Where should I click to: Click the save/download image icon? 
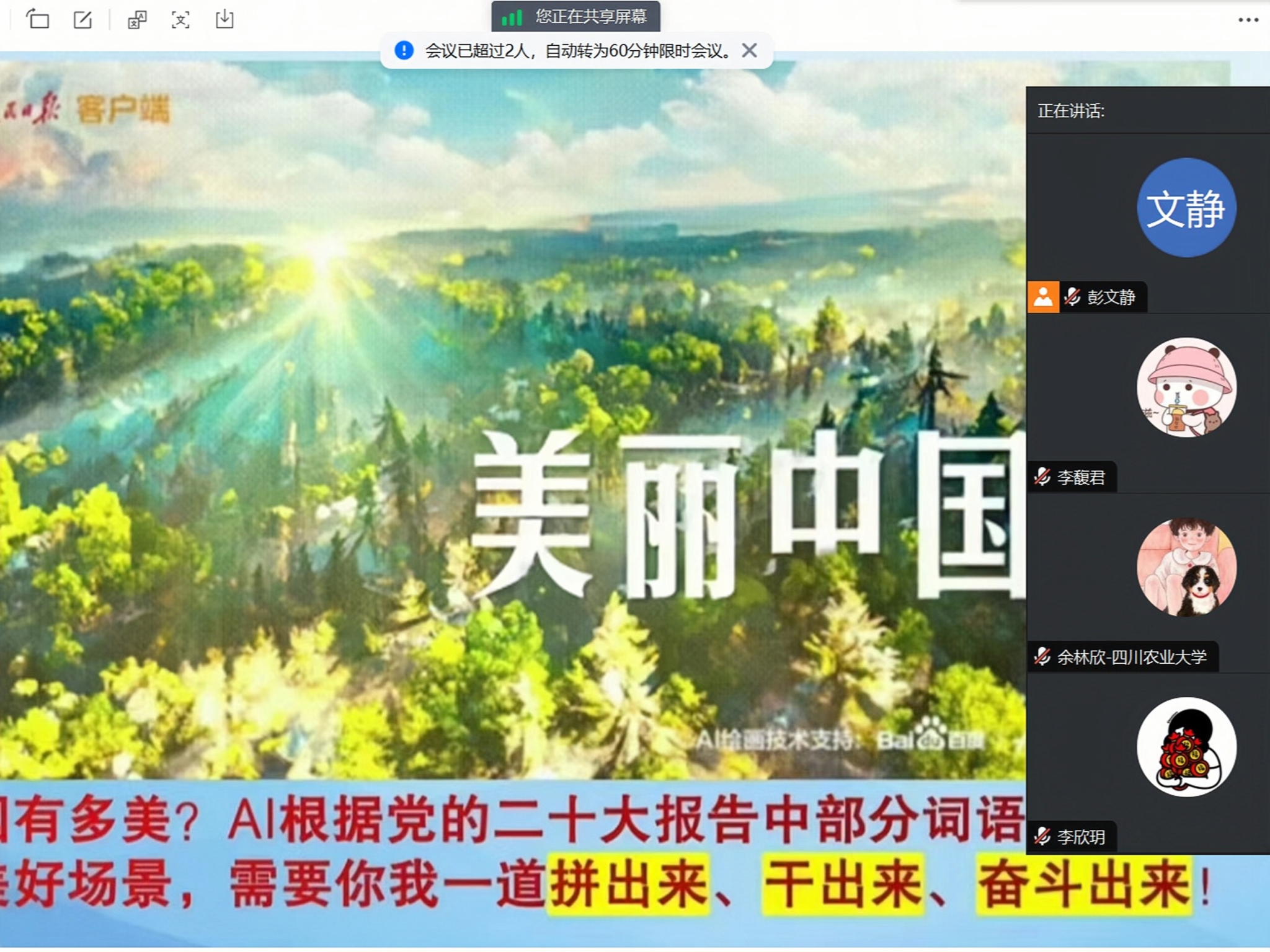(x=224, y=20)
